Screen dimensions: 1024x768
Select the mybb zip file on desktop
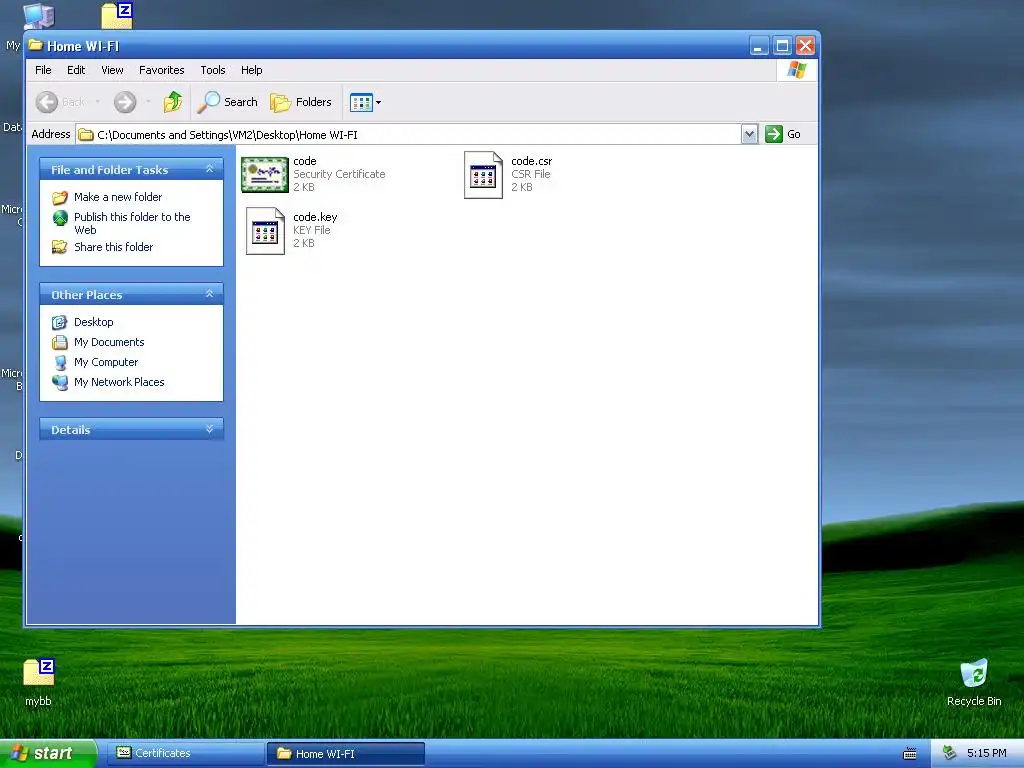click(39, 682)
